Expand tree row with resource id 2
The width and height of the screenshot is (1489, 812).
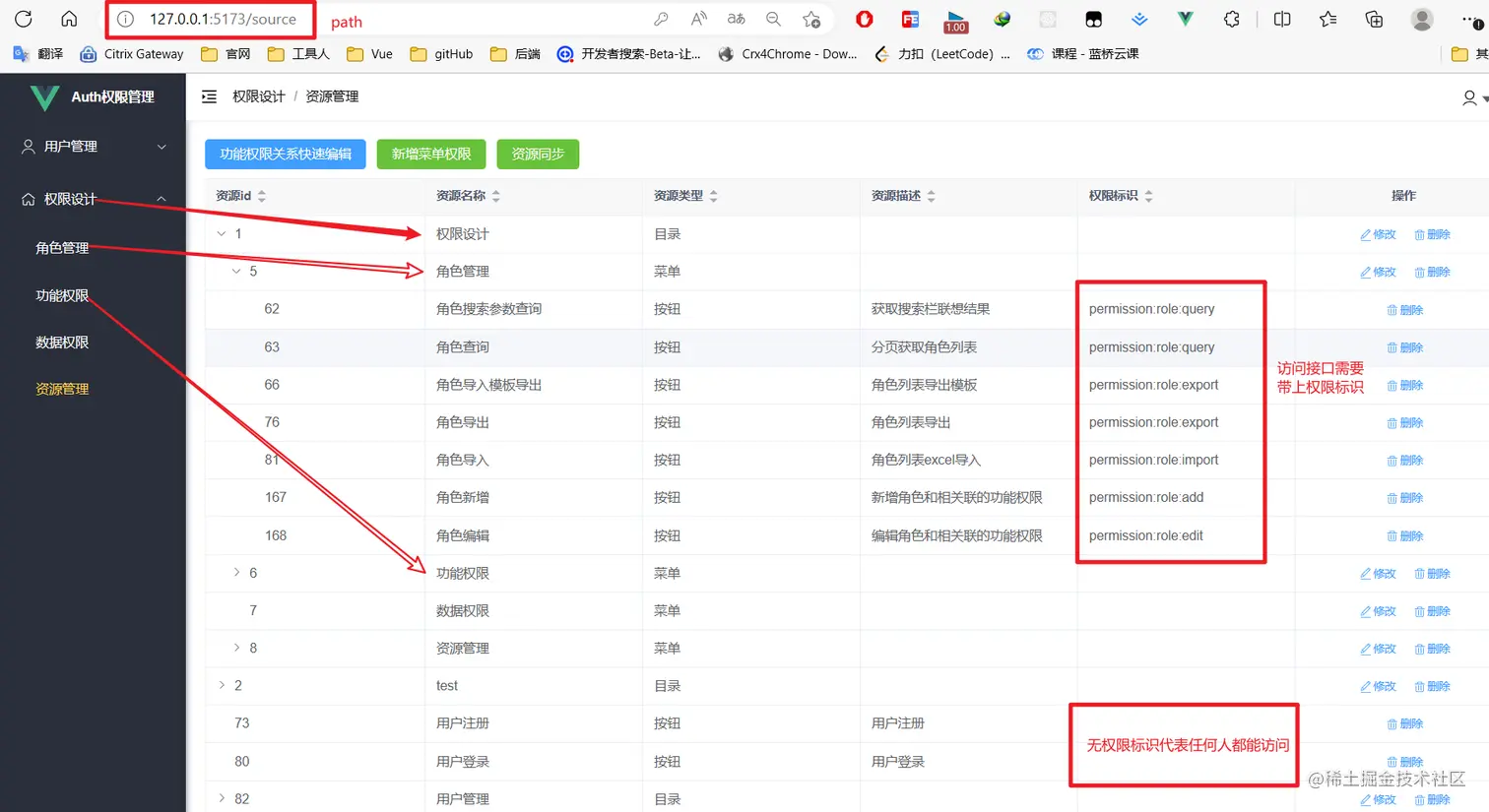pyautogui.click(x=221, y=685)
